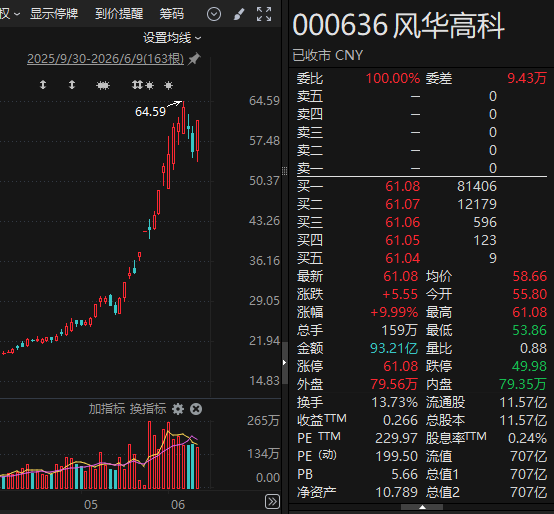The height and width of the screenshot is (514, 554).
Task: Click the 买二 bid price 61.07
Action: click(402, 204)
